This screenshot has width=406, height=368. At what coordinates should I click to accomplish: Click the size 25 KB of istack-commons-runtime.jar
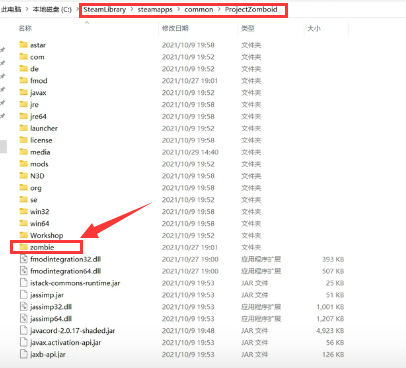click(x=335, y=283)
